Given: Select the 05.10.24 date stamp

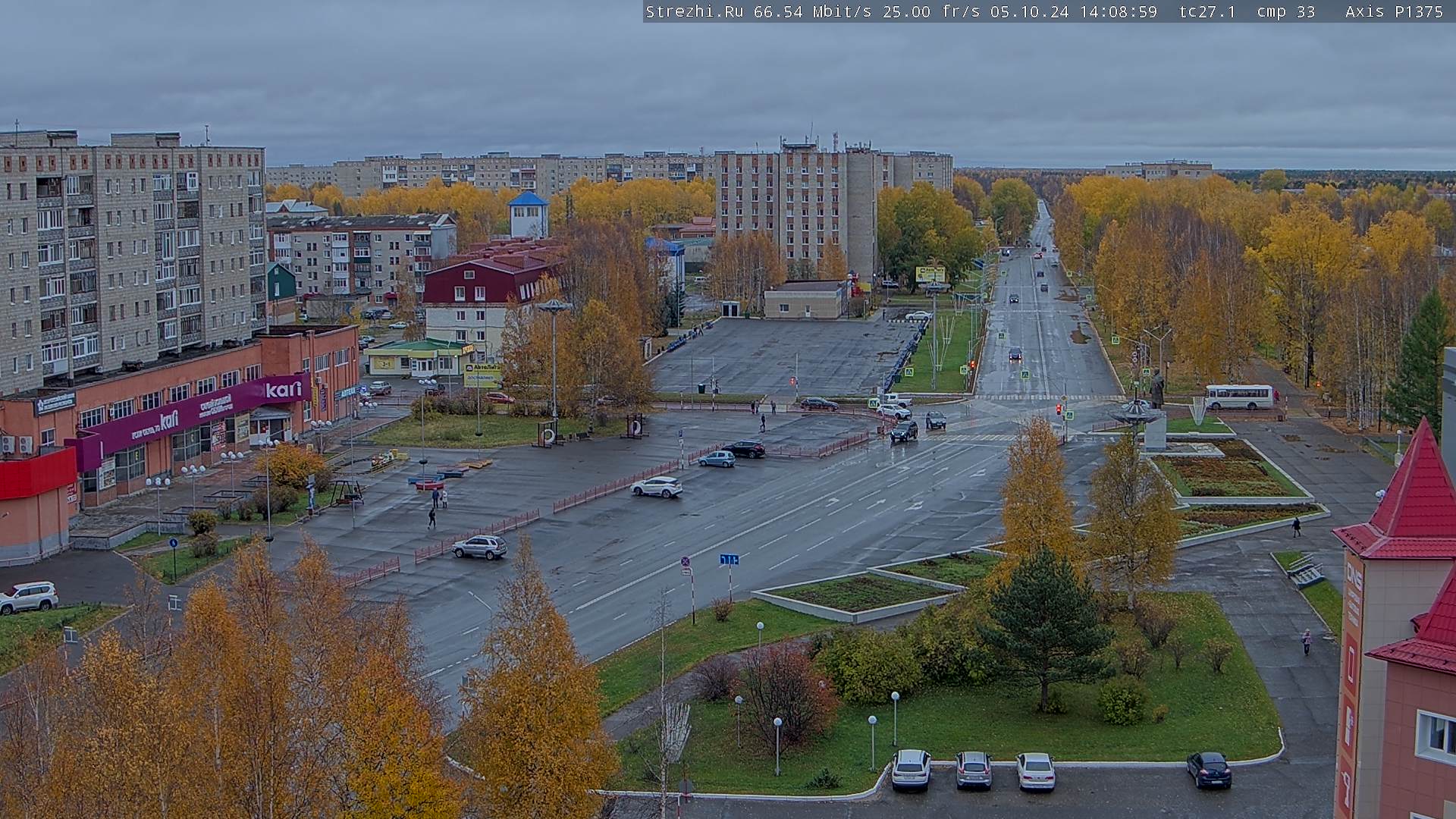Looking at the screenshot, I should tap(1030, 11).
